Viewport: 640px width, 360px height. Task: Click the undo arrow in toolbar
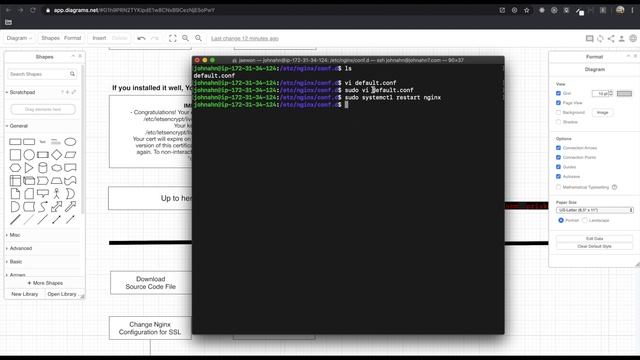141,38
